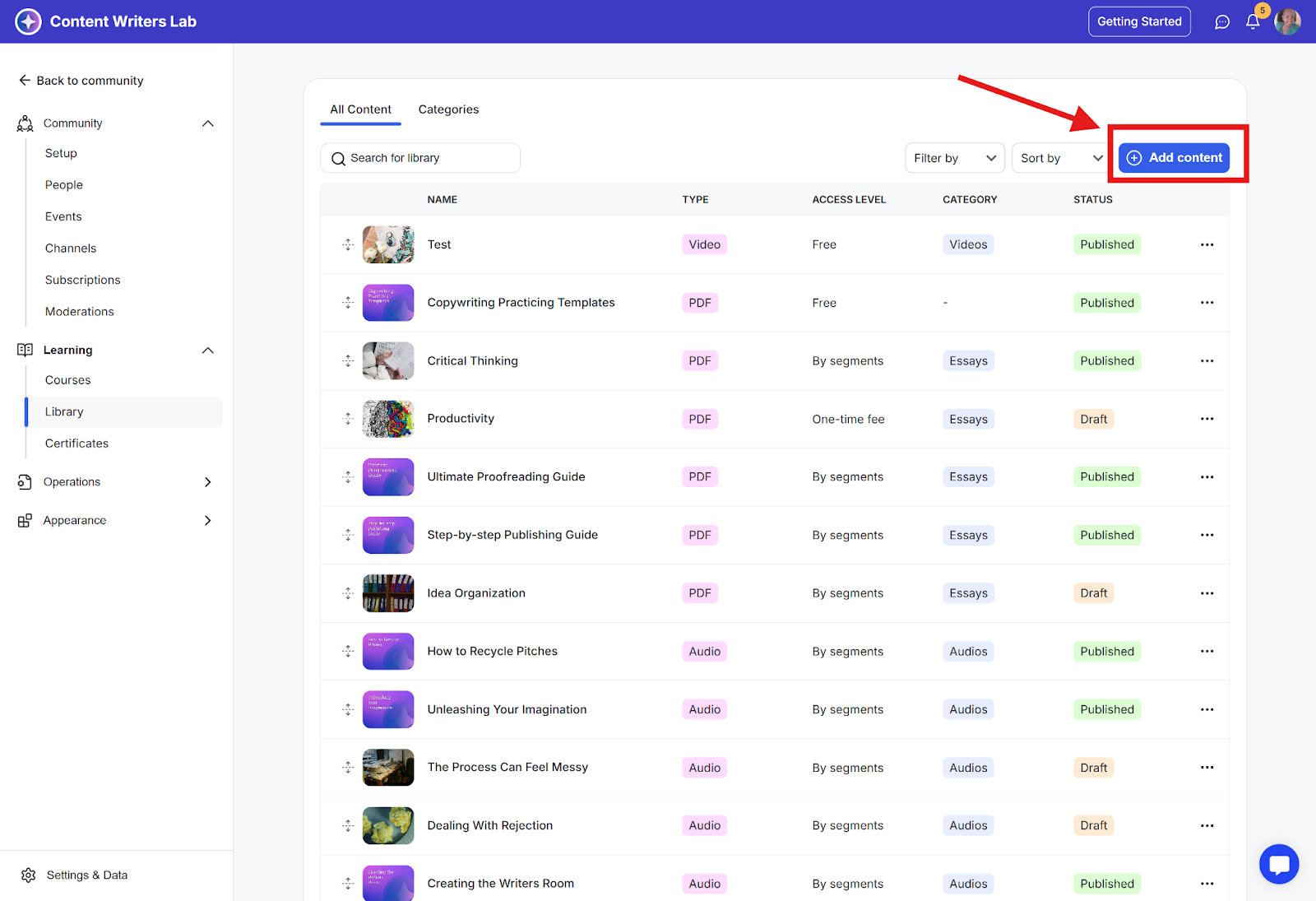This screenshot has height=901, width=1316.
Task: Open the floating support chat bubble
Action: pos(1278,864)
